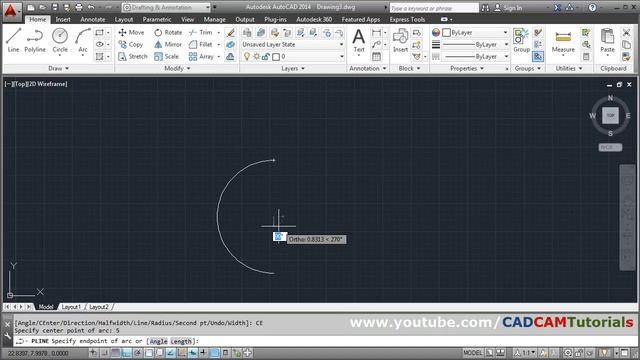640x360 pixels.
Task: Click the Stretch button
Action: [133, 57]
